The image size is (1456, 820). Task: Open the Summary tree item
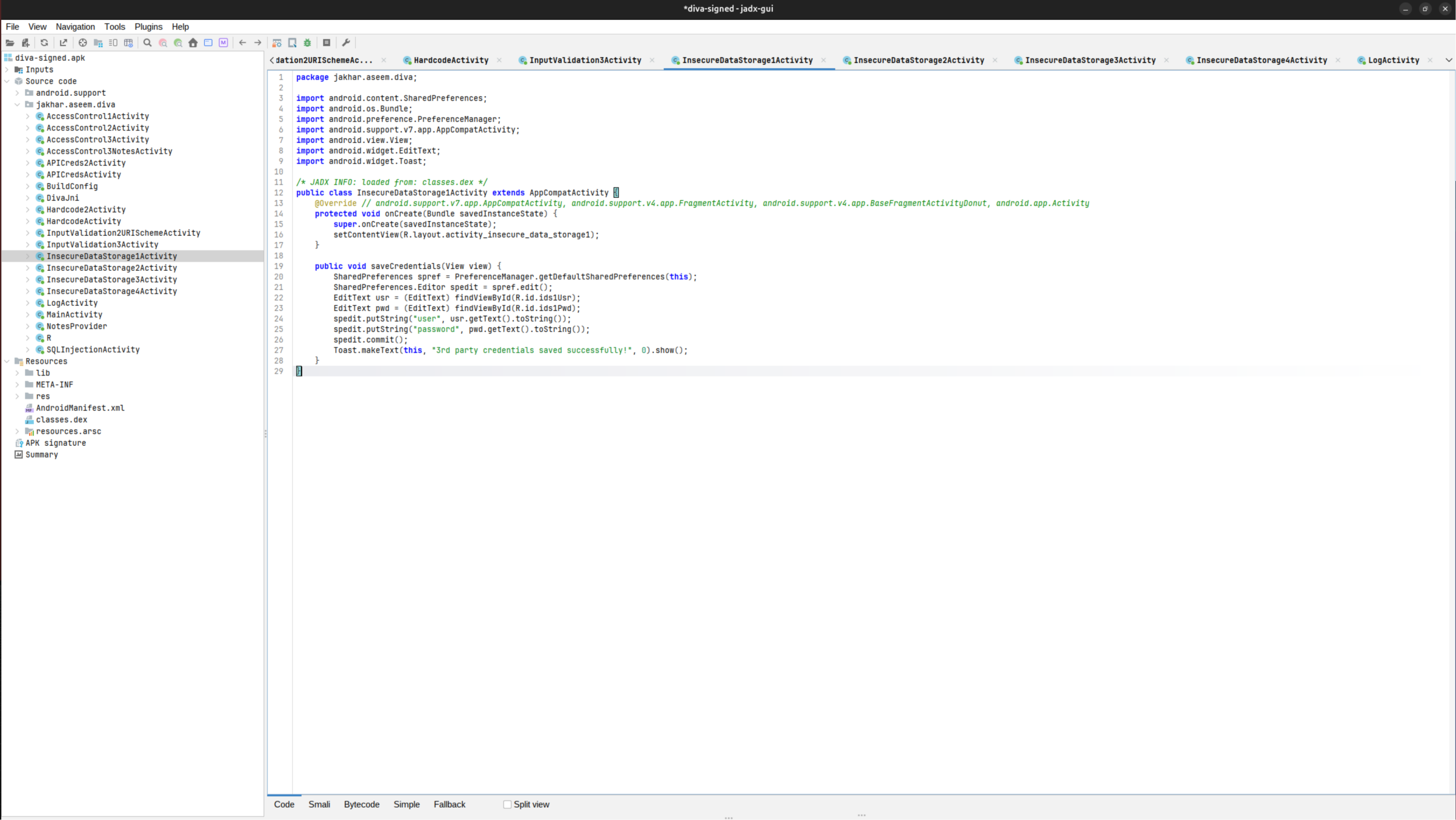tap(41, 455)
